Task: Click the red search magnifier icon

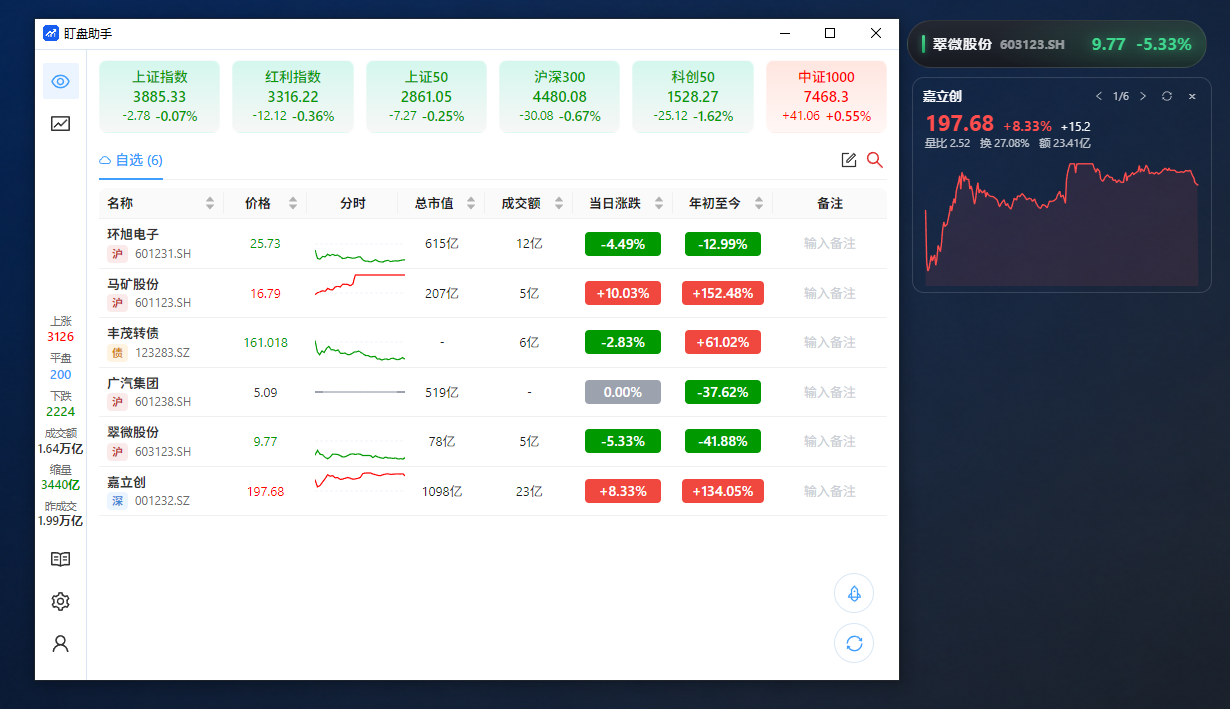Action: (875, 160)
